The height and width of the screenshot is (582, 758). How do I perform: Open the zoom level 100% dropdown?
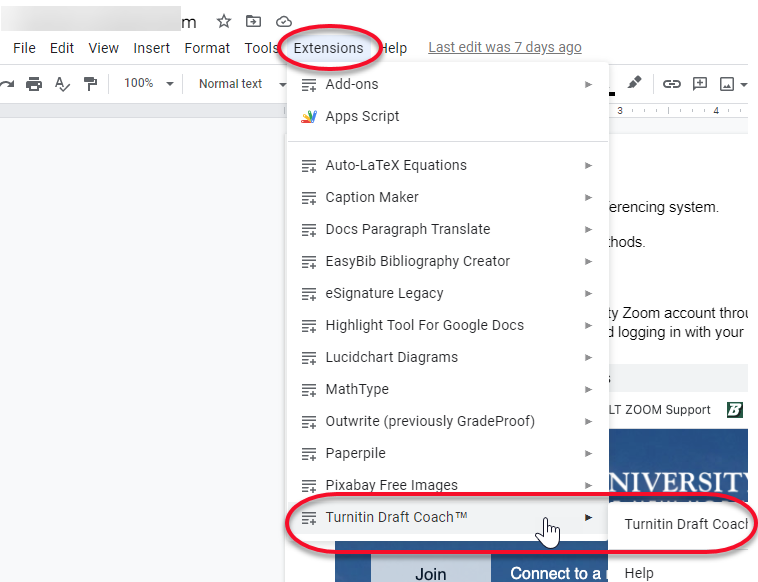pyautogui.click(x=148, y=84)
